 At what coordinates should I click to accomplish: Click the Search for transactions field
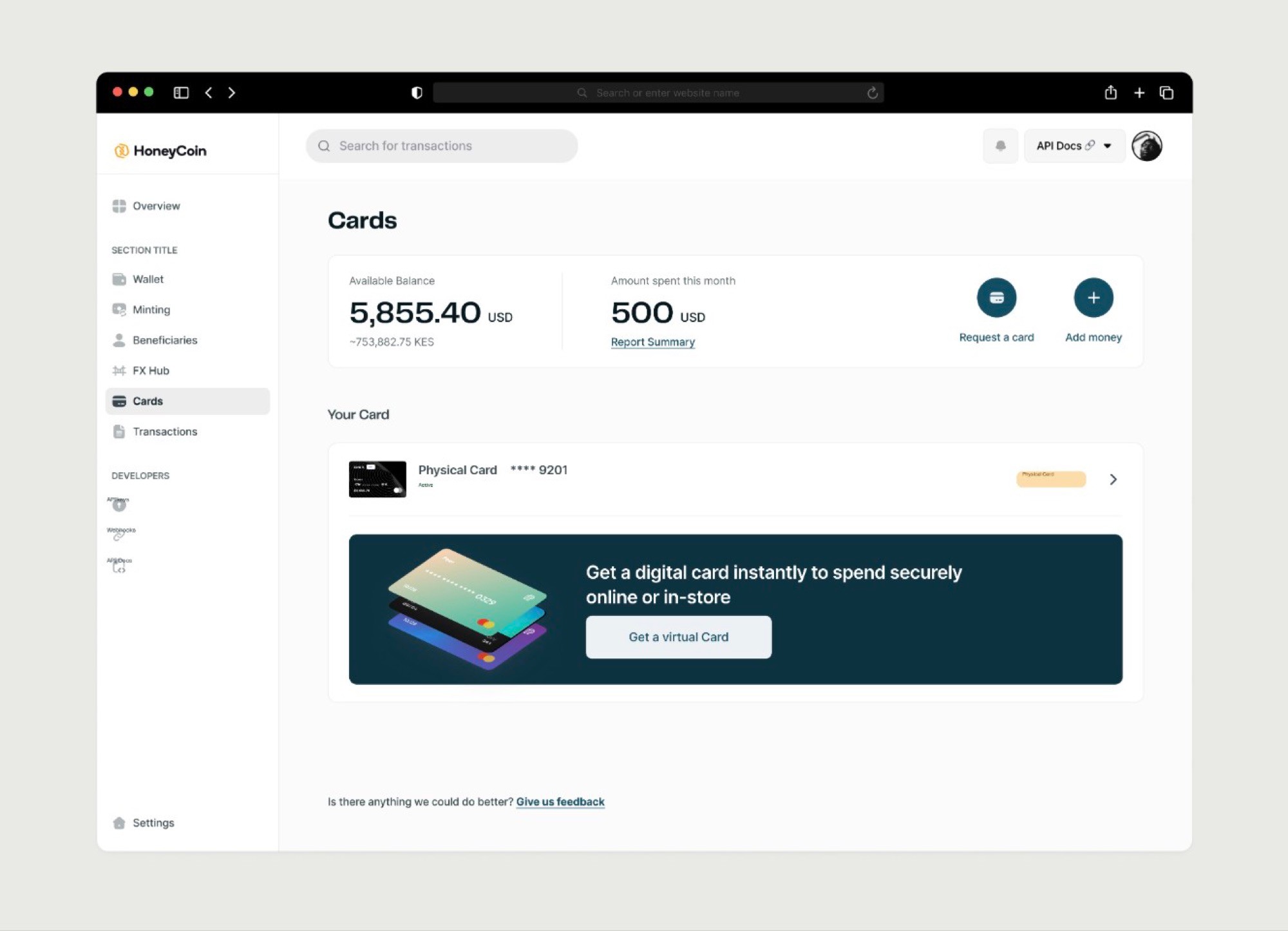click(x=442, y=146)
